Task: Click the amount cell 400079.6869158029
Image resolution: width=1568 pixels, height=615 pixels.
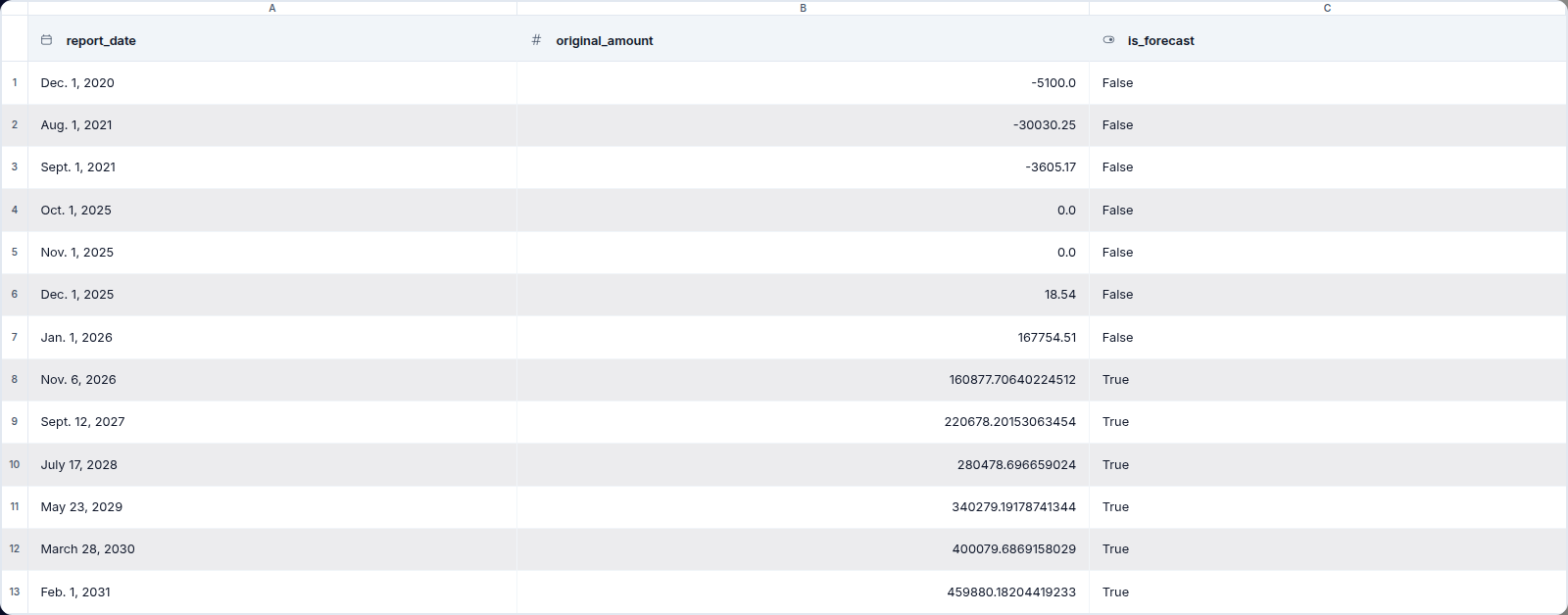Action: [x=803, y=549]
